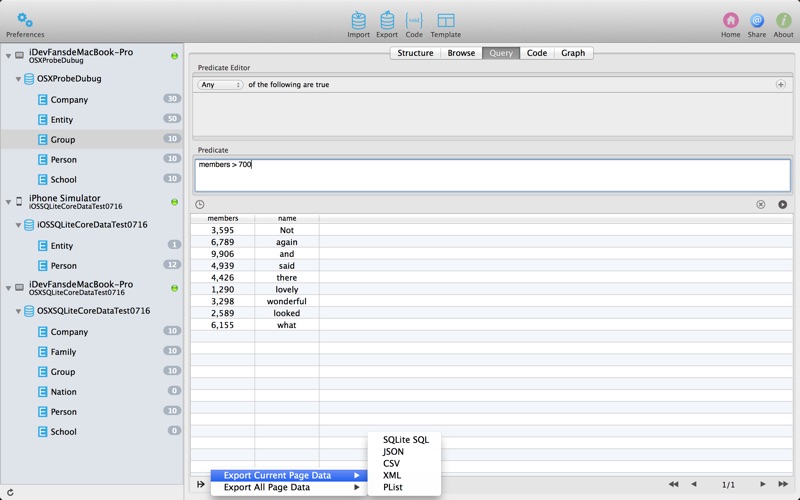
Task: Sort by the name column header
Action: pos(287,218)
